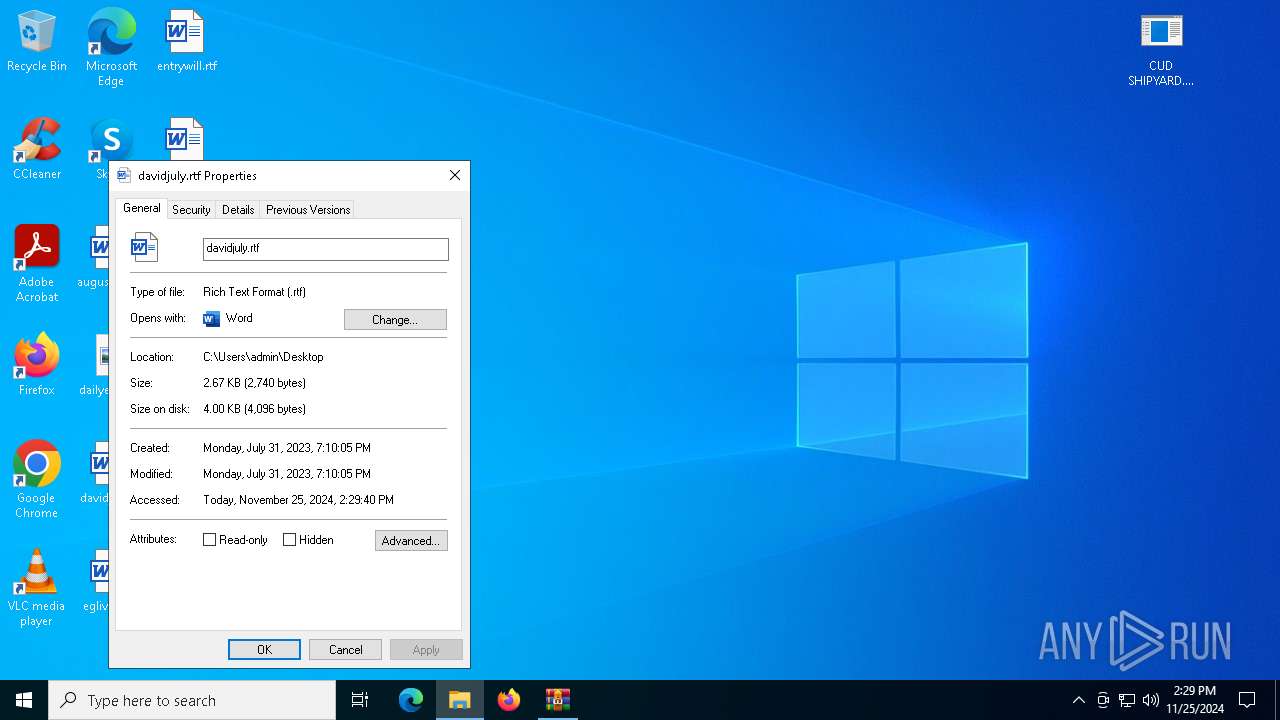
Task: Launch the Adobe Acrobat desktop shortcut
Action: (37, 264)
